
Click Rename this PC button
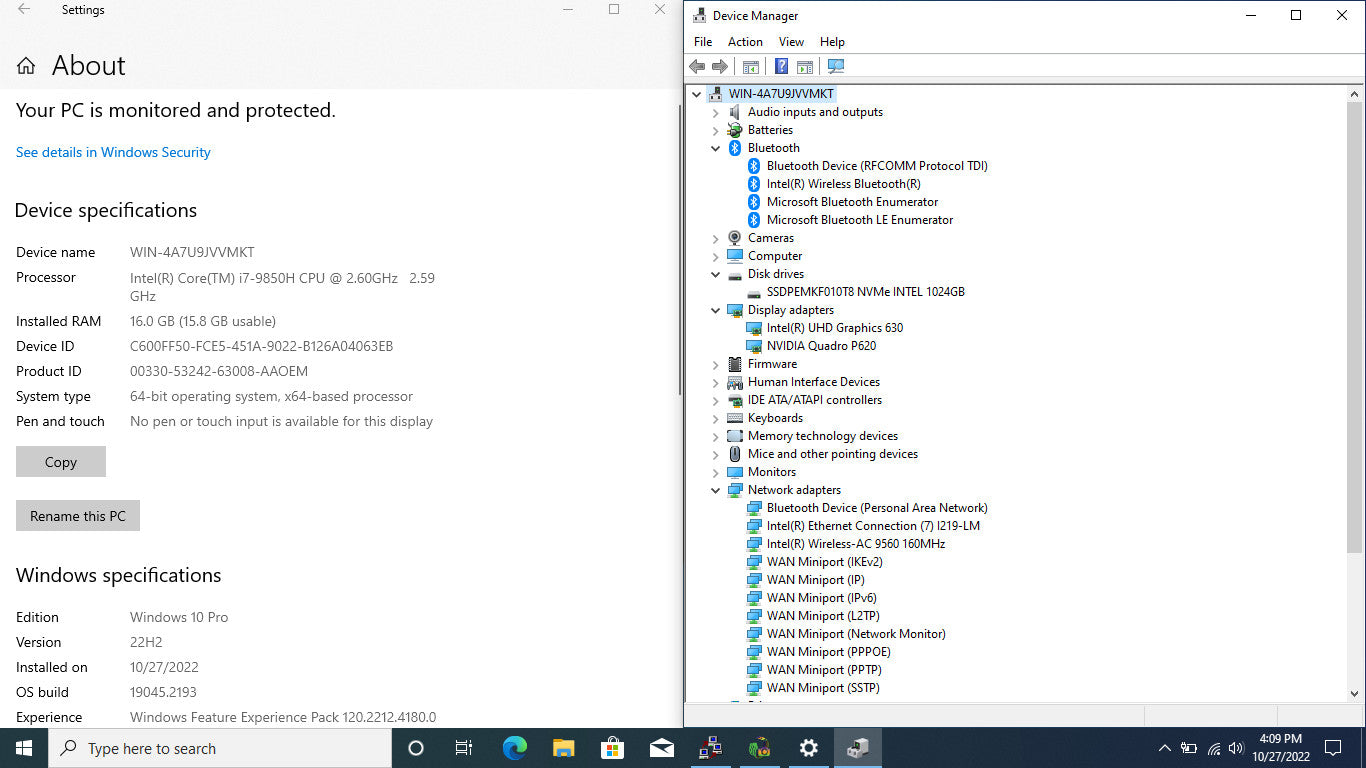(x=78, y=516)
